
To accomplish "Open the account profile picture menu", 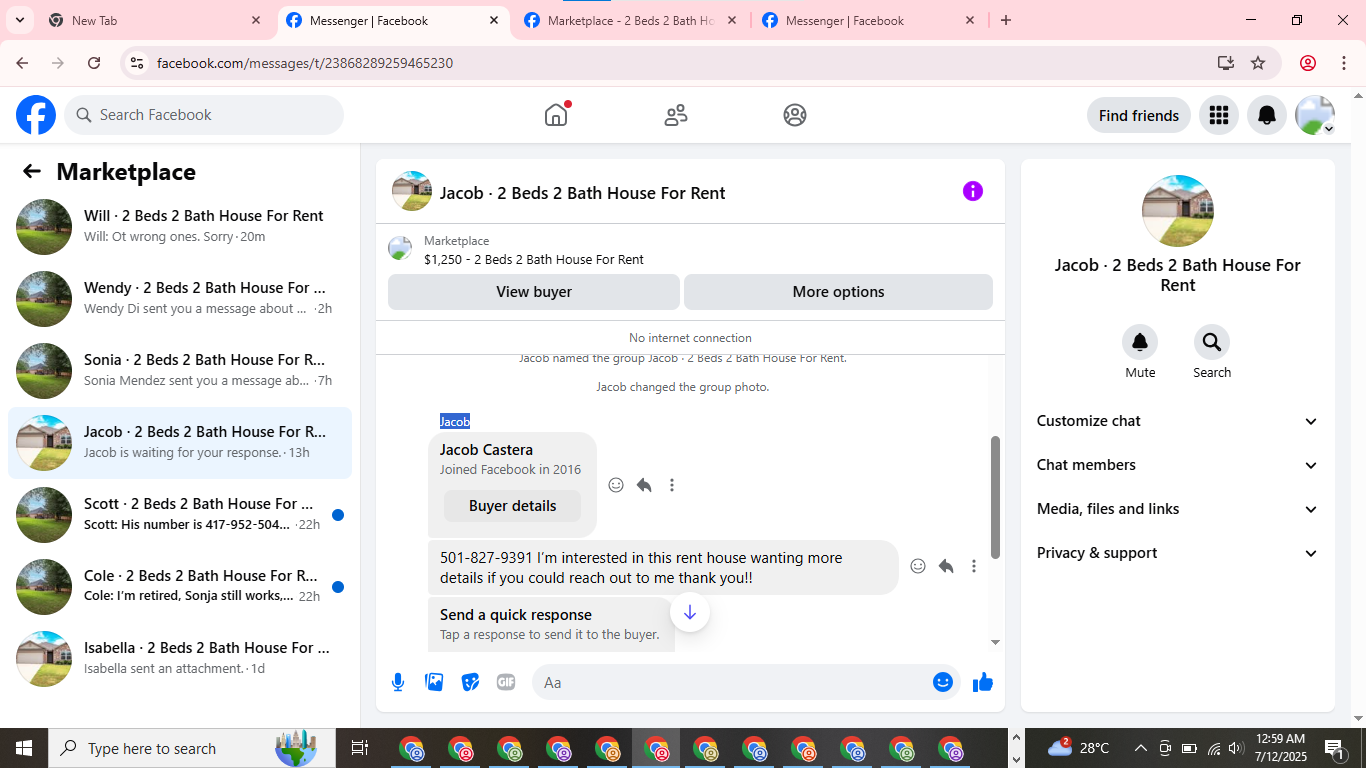I will pyautogui.click(x=1315, y=115).
